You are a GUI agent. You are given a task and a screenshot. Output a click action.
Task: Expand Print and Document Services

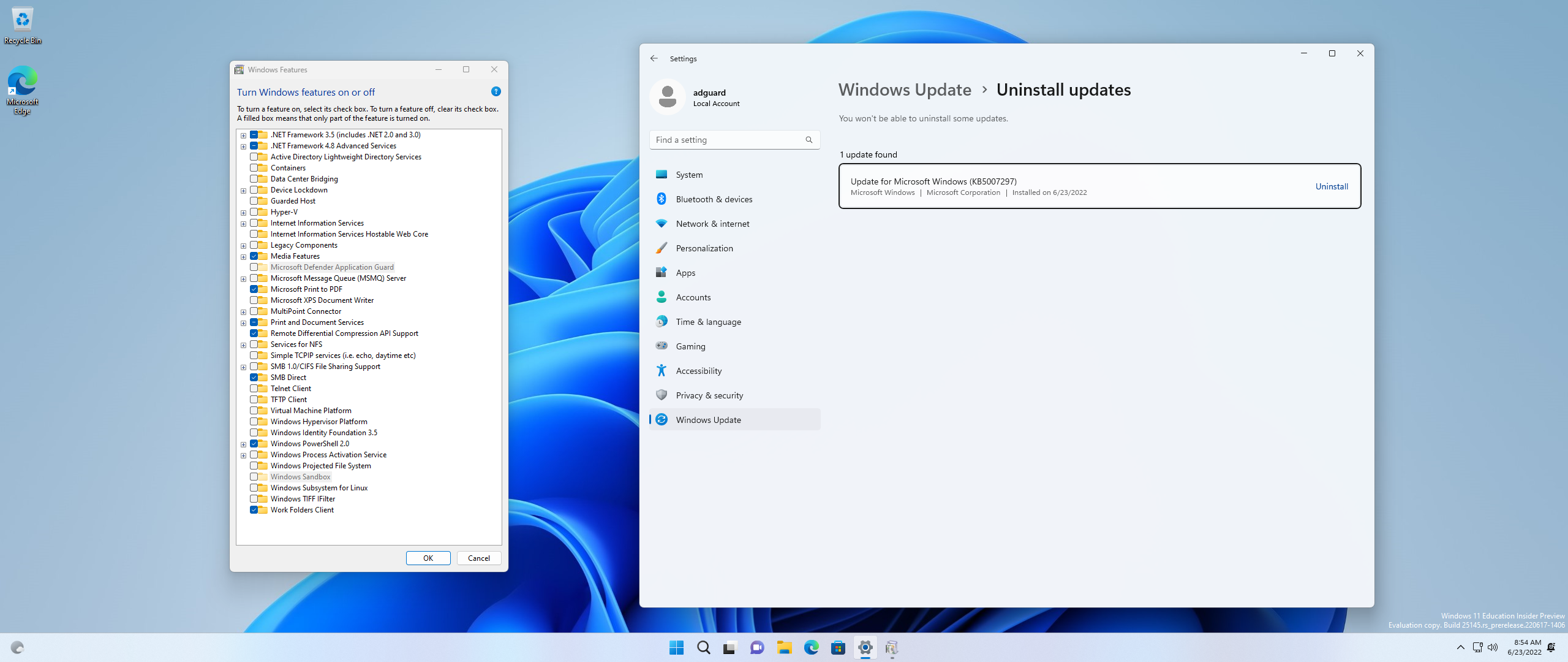click(x=244, y=322)
